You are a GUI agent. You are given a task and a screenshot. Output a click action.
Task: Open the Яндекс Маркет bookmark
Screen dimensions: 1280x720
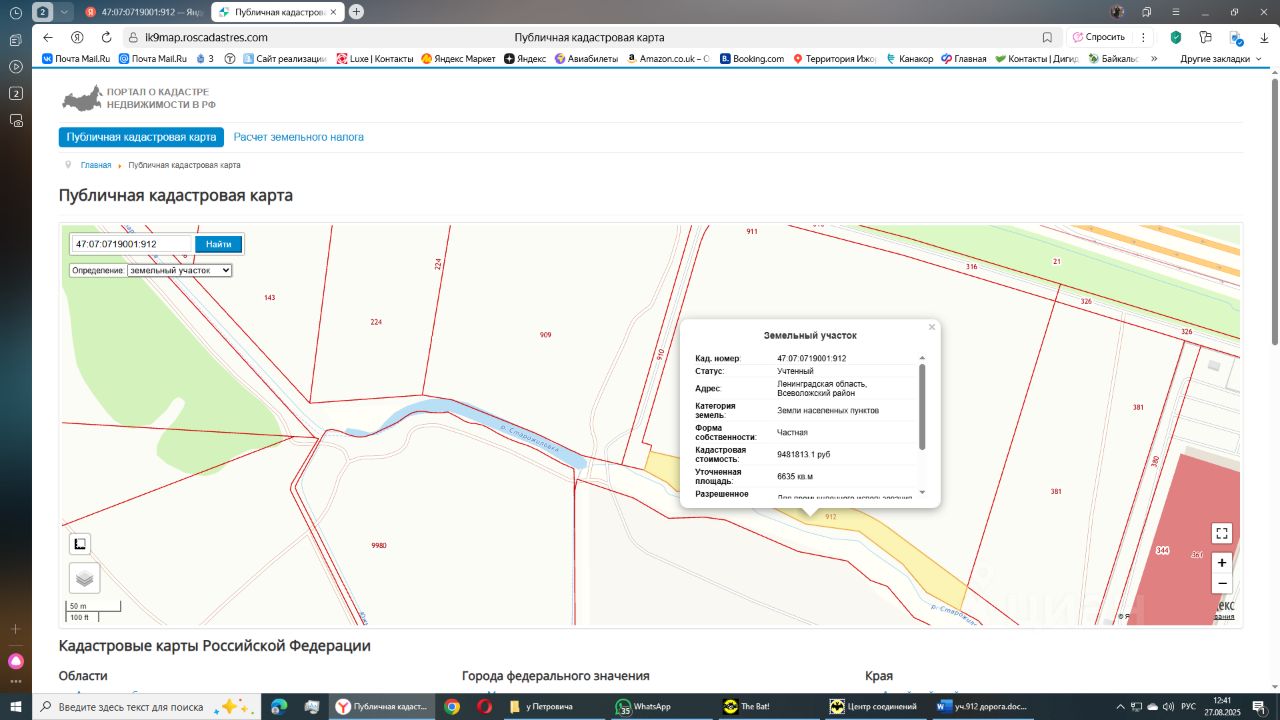tap(458, 59)
